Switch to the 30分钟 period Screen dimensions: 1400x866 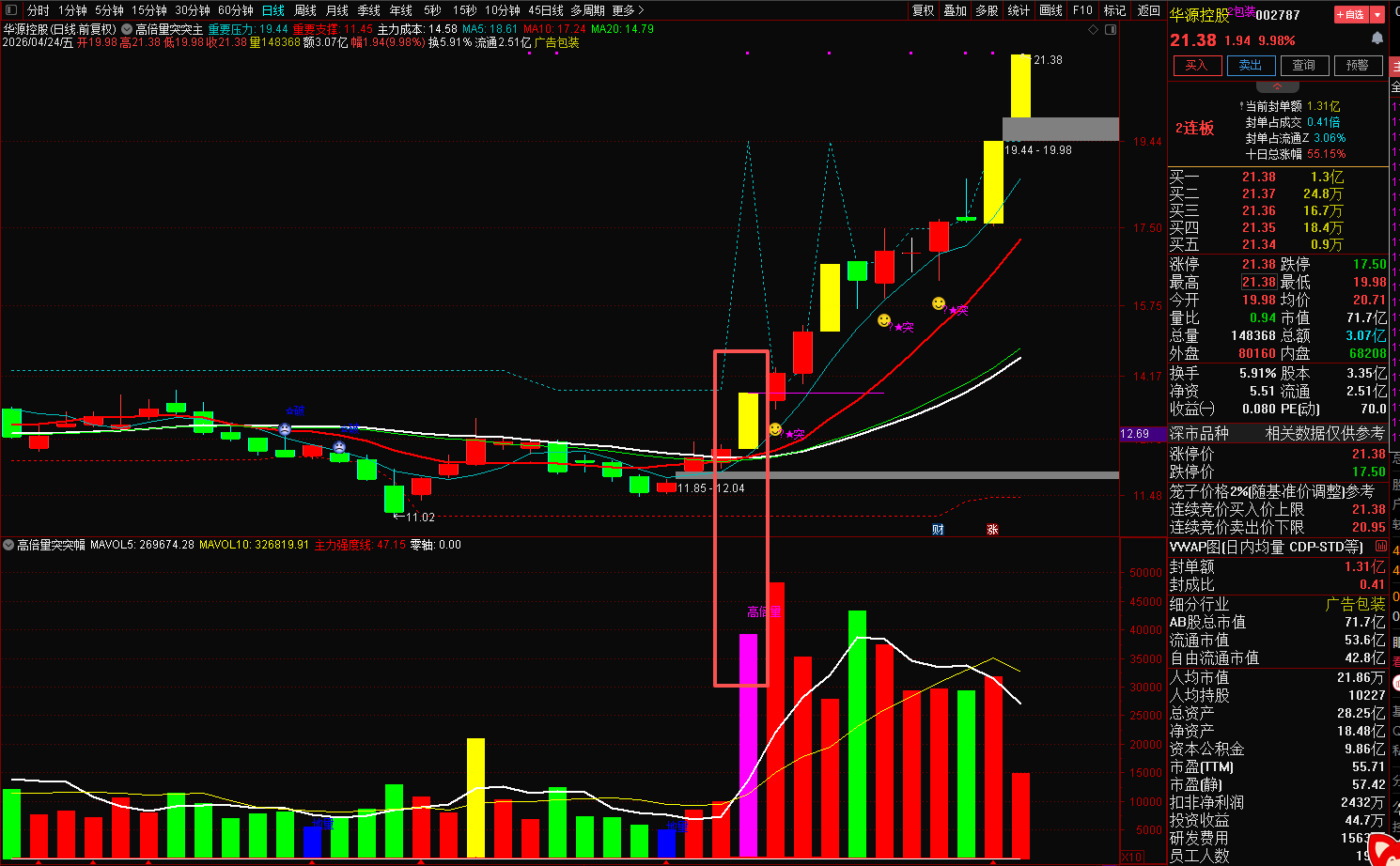[193, 10]
